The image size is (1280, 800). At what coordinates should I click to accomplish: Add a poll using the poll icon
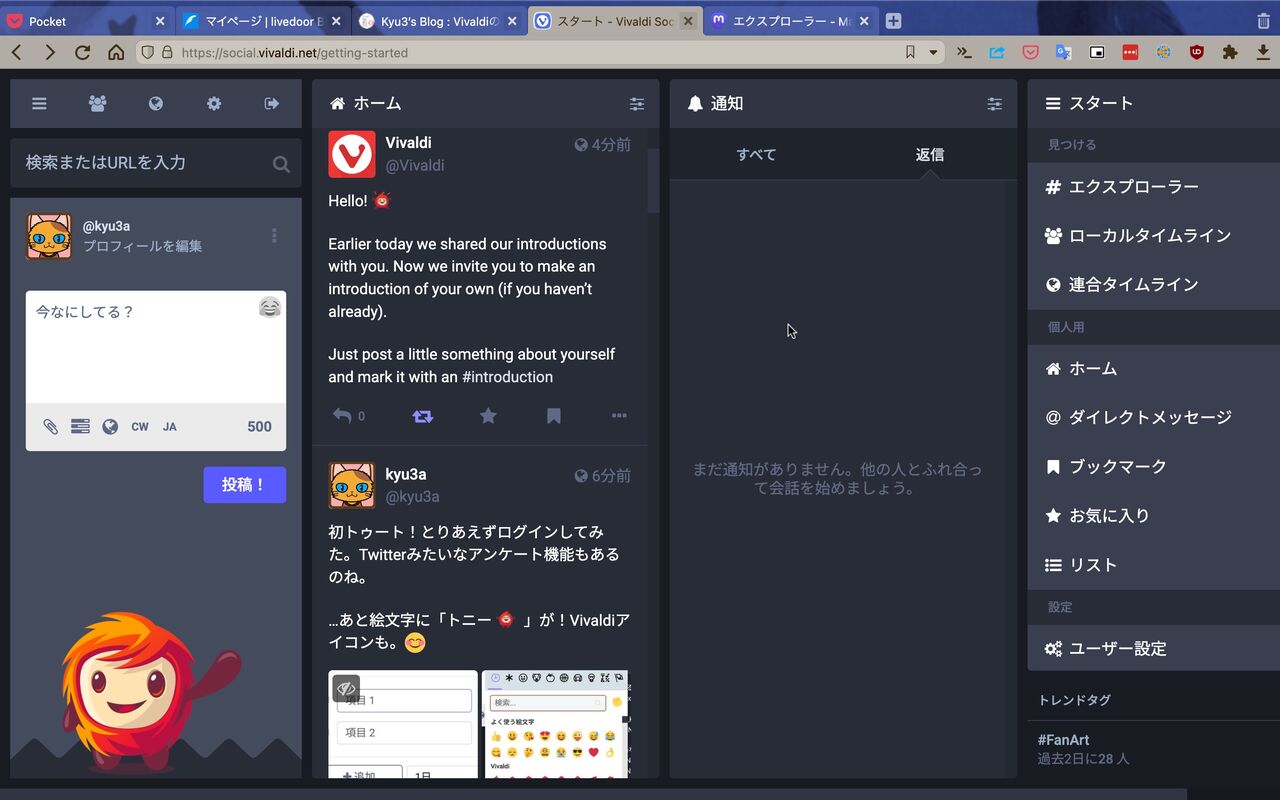tap(80, 427)
